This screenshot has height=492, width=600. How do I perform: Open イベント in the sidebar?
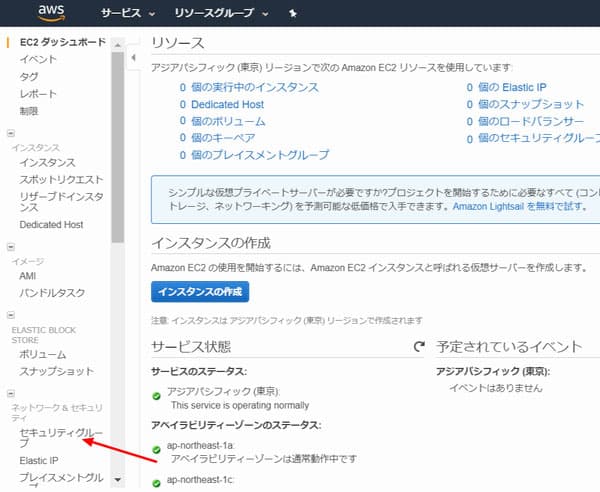coord(38,59)
